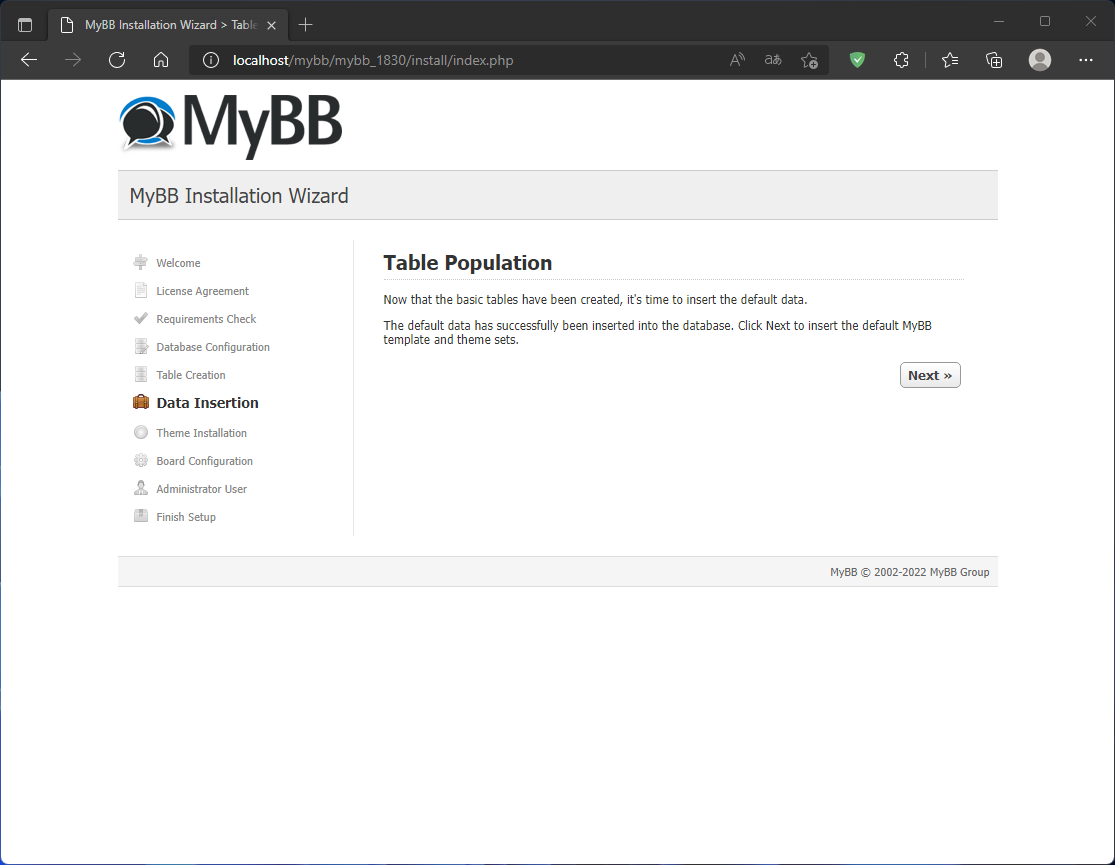Image resolution: width=1115 pixels, height=865 pixels.
Task: Select the Theme Installation step label
Action: click(x=201, y=432)
